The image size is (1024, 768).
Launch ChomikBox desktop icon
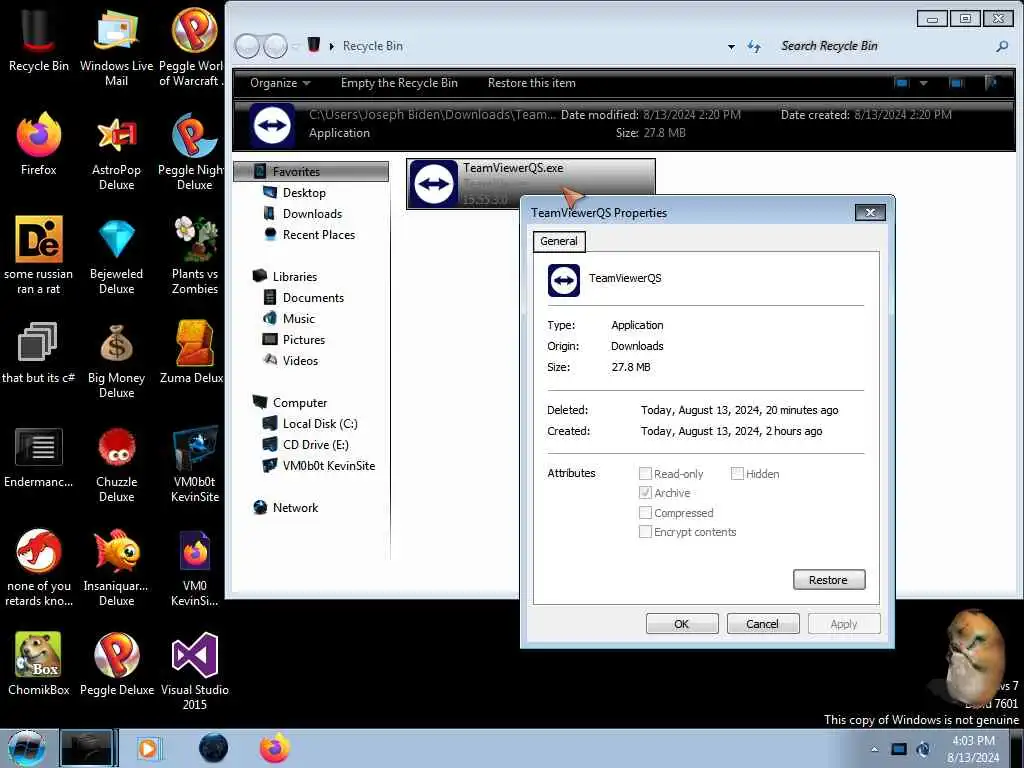[x=39, y=664]
